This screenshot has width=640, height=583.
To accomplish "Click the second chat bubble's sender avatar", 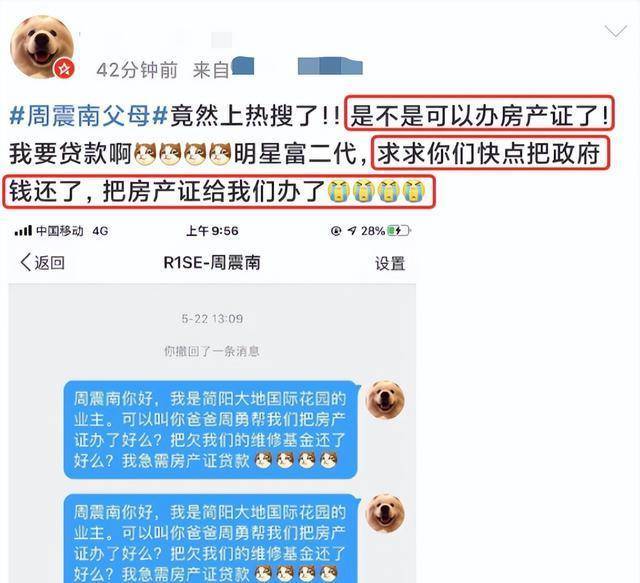I will (x=385, y=513).
